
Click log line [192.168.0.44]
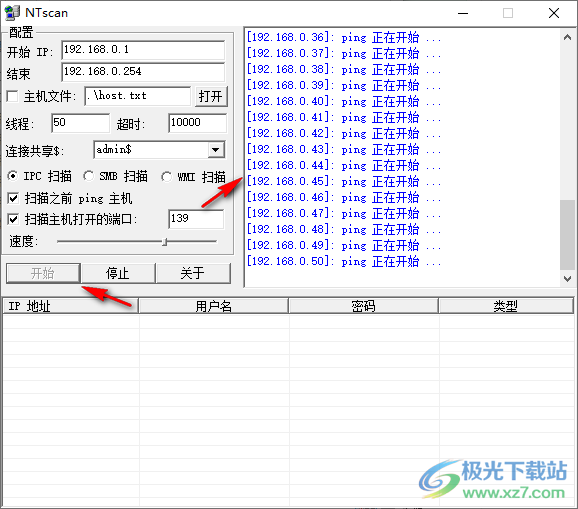coord(344,165)
